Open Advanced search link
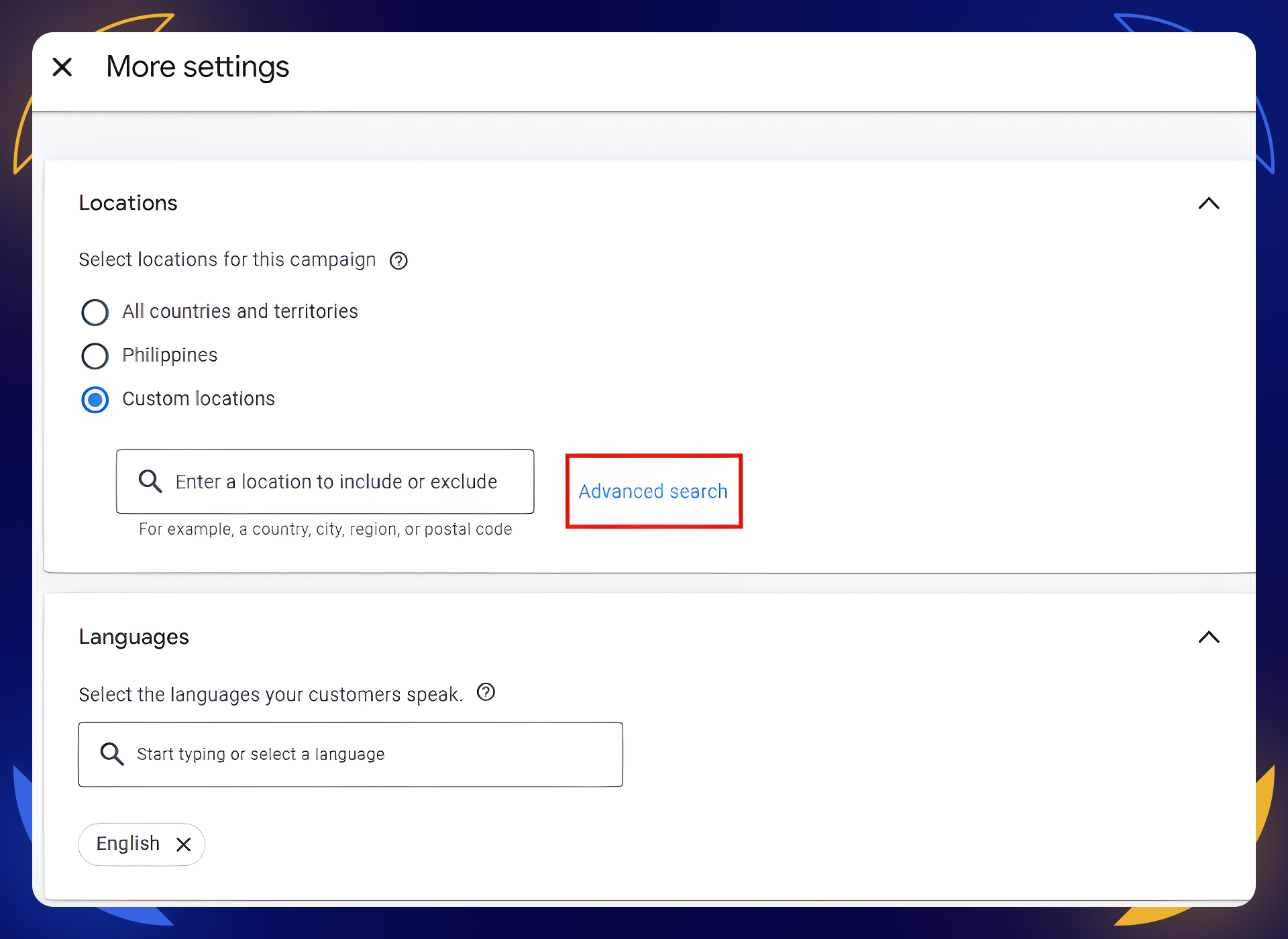The height and width of the screenshot is (939, 1288). 653,491
